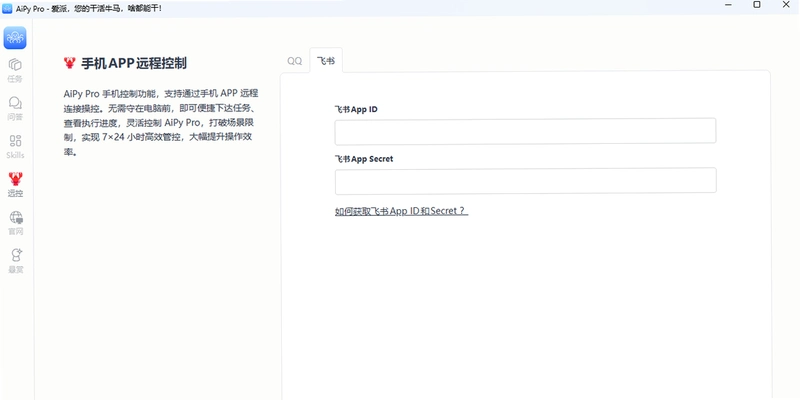The height and width of the screenshot is (400, 800).
Task: Switch to the QQ tab
Action: [294, 61]
